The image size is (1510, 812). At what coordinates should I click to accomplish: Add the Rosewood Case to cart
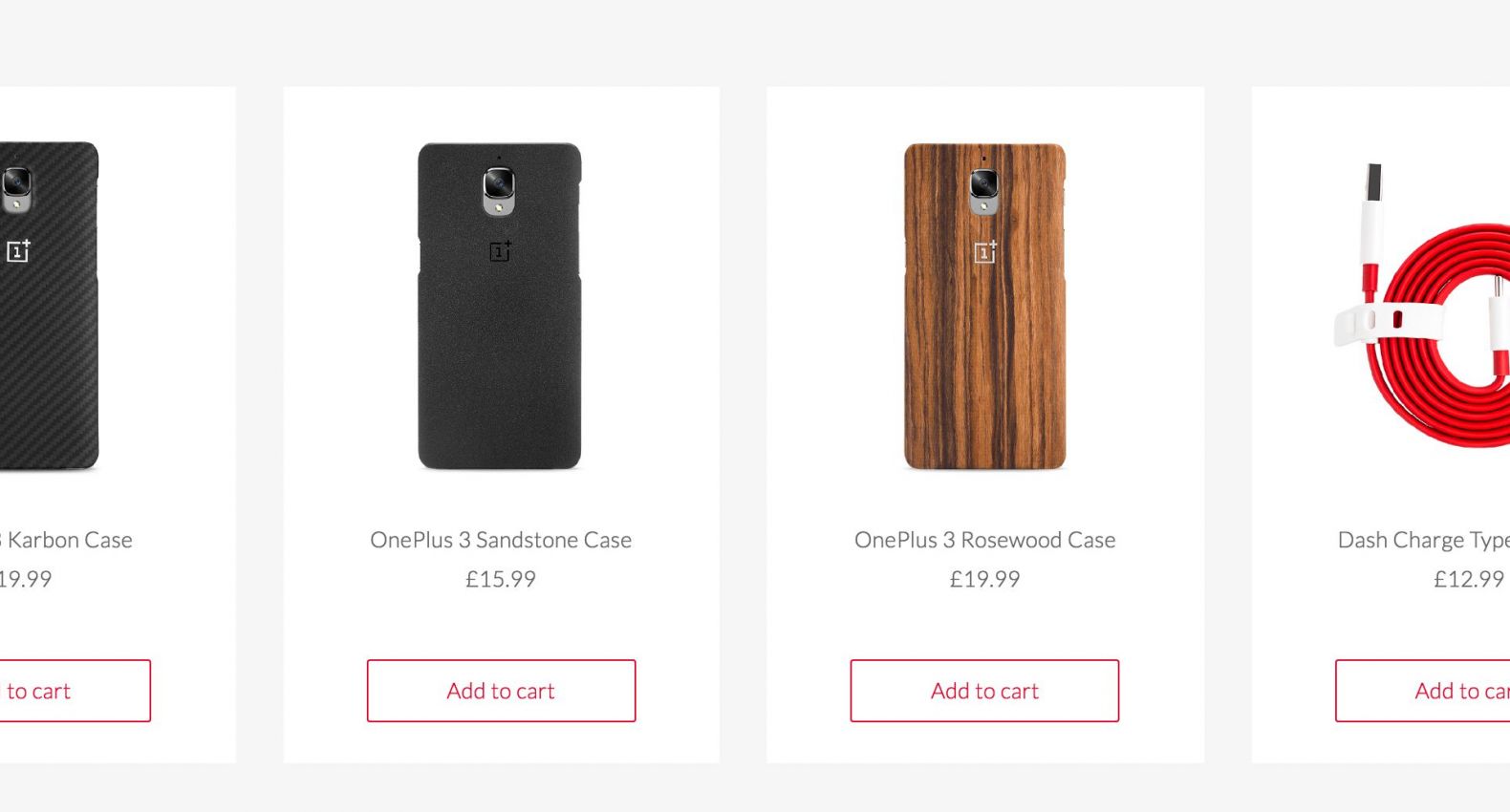(x=984, y=691)
